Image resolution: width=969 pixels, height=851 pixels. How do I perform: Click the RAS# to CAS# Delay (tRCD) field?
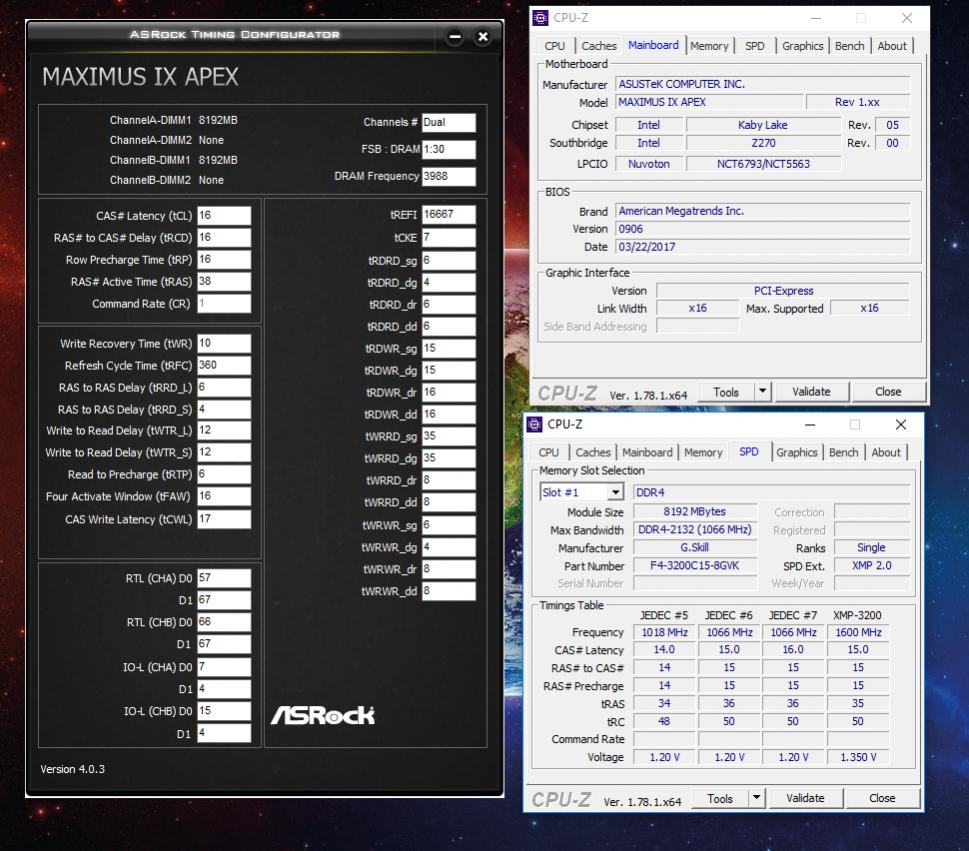pyautogui.click(x=224, y=238)
